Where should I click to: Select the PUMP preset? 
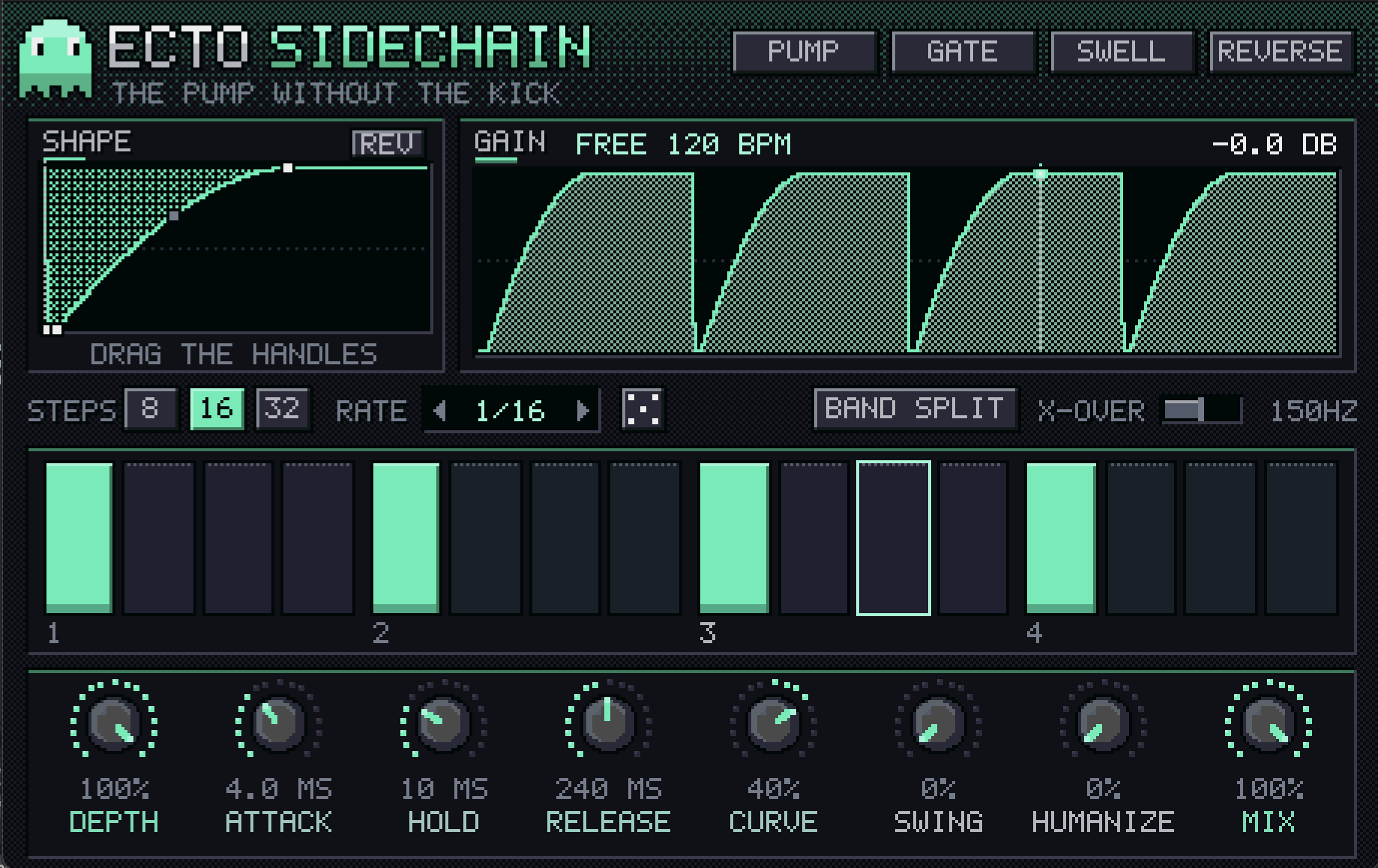coord(804,52)
